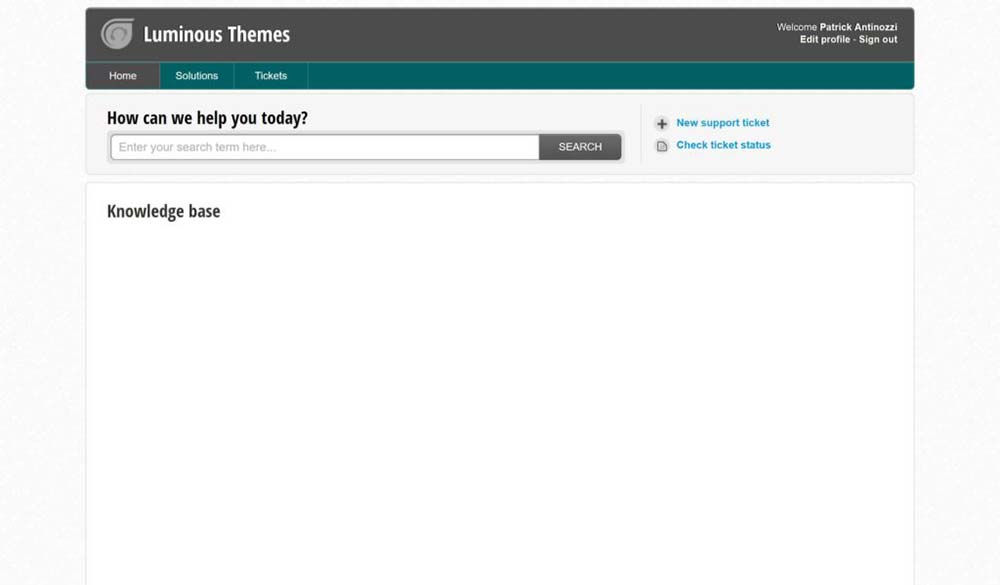Click the Edit profile link

click(825, 40)
